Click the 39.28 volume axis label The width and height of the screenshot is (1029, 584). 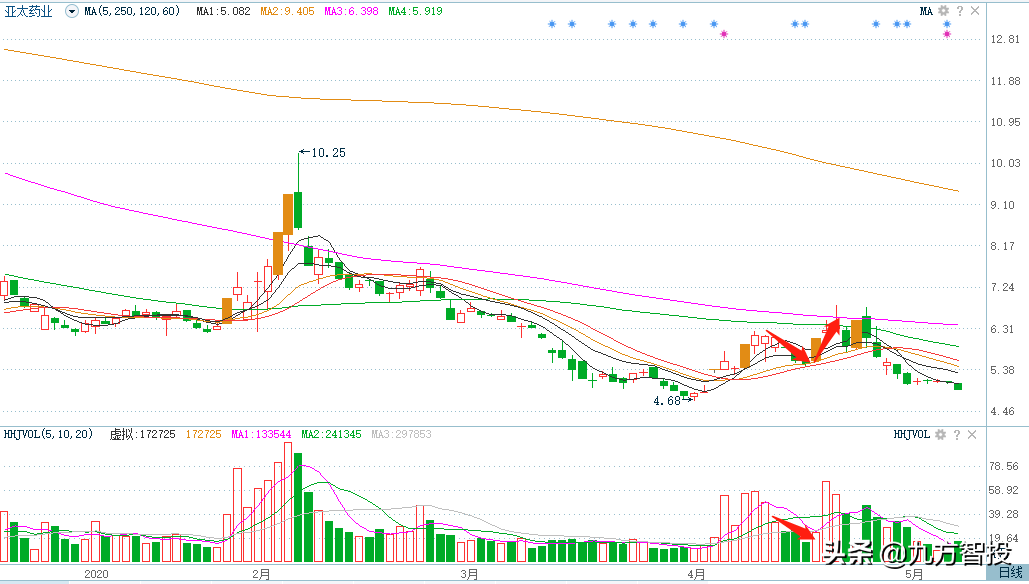click(x=1004, y=514)
